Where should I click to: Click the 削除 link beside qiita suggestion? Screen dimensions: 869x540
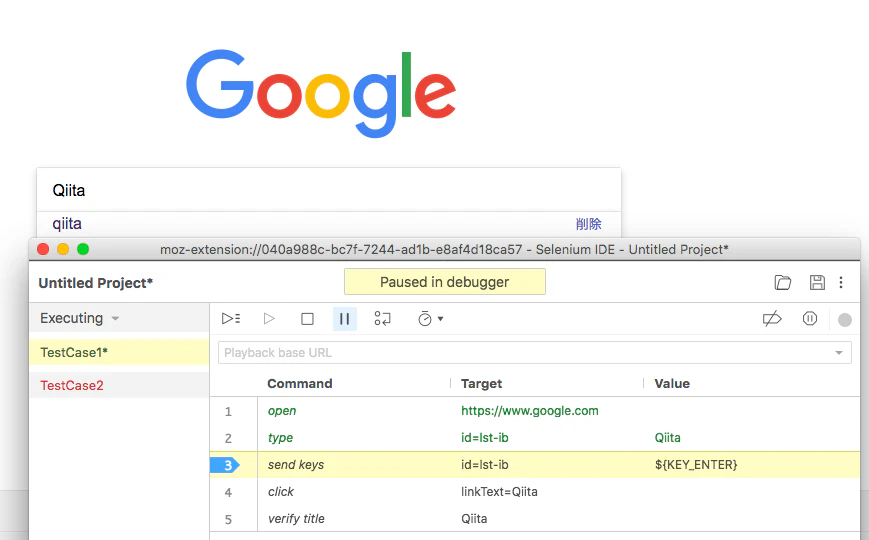coord(589,224)
